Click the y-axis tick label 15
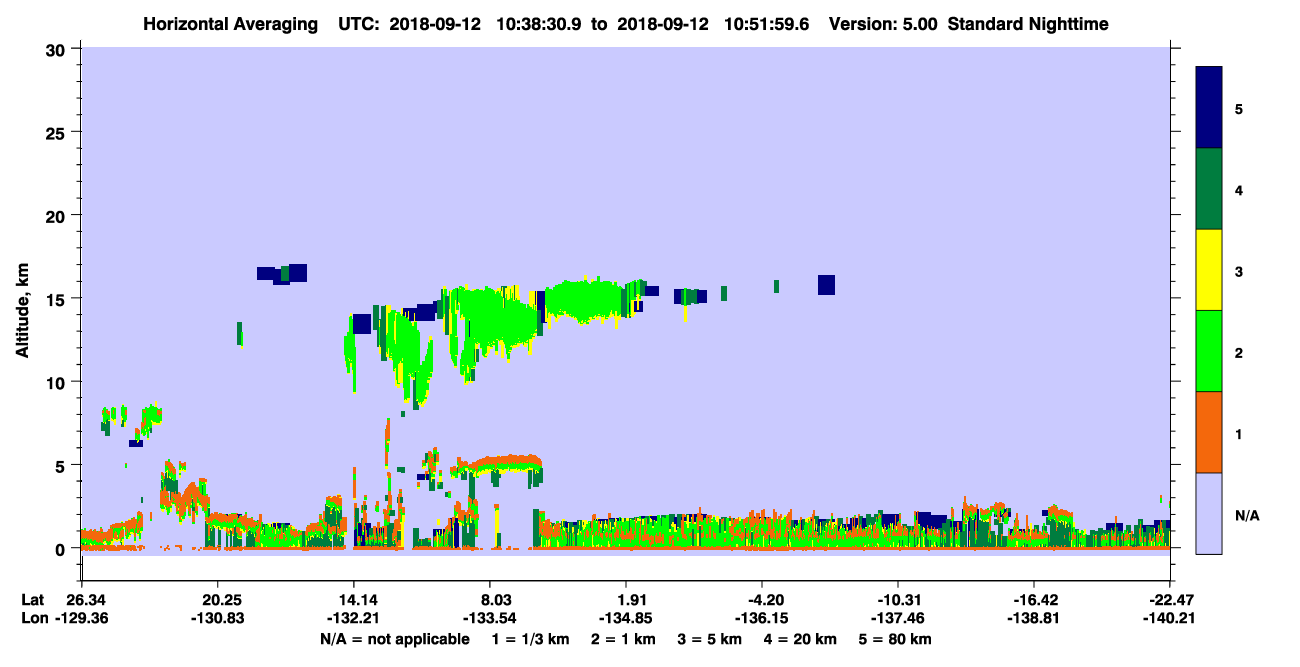This screenshot has height=667, width=1300. point(56,298)
